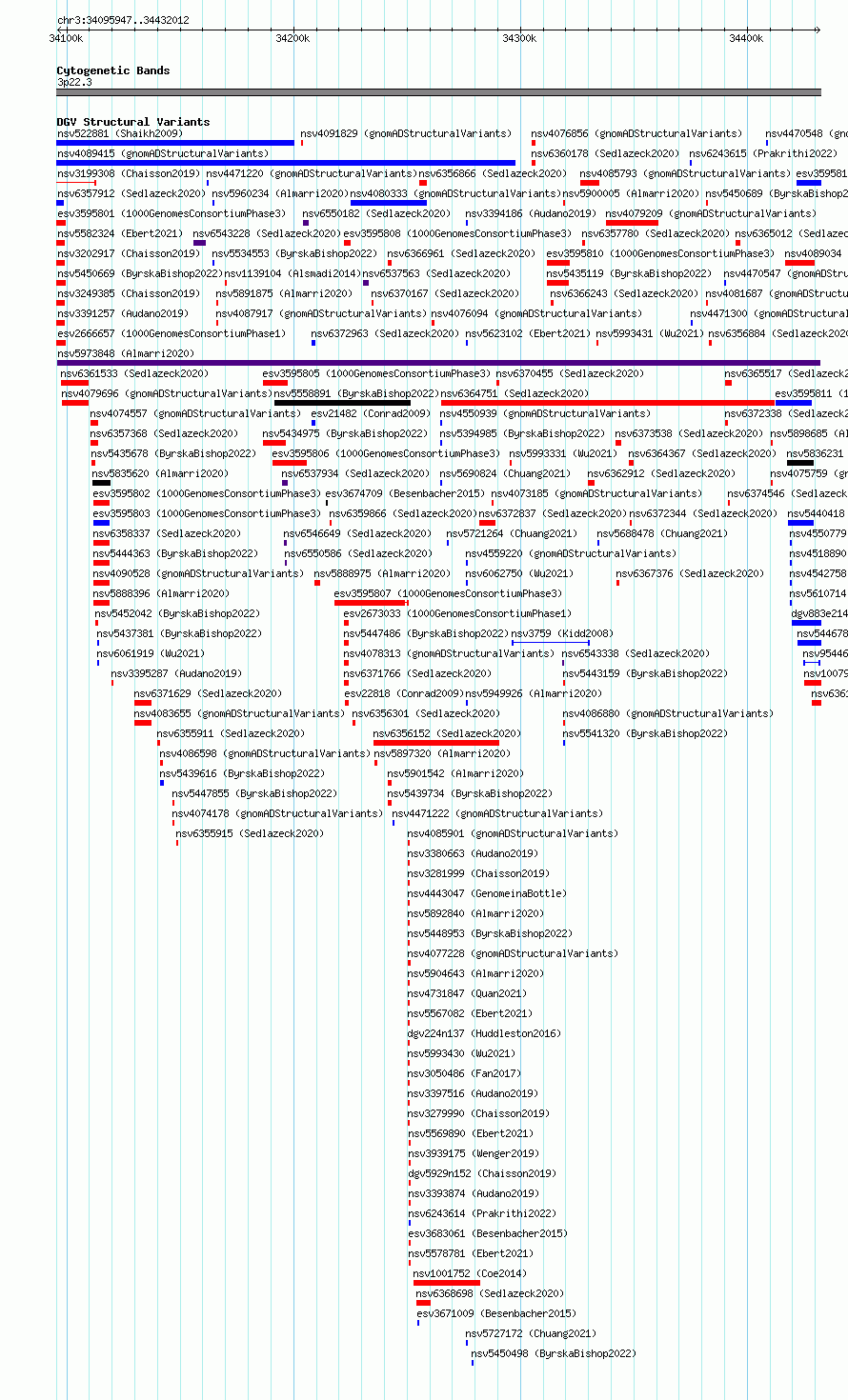Click the chr3:34095947..34432012 region label
The height and width of the screenshot is (1400, 848).
click(123, 20)
